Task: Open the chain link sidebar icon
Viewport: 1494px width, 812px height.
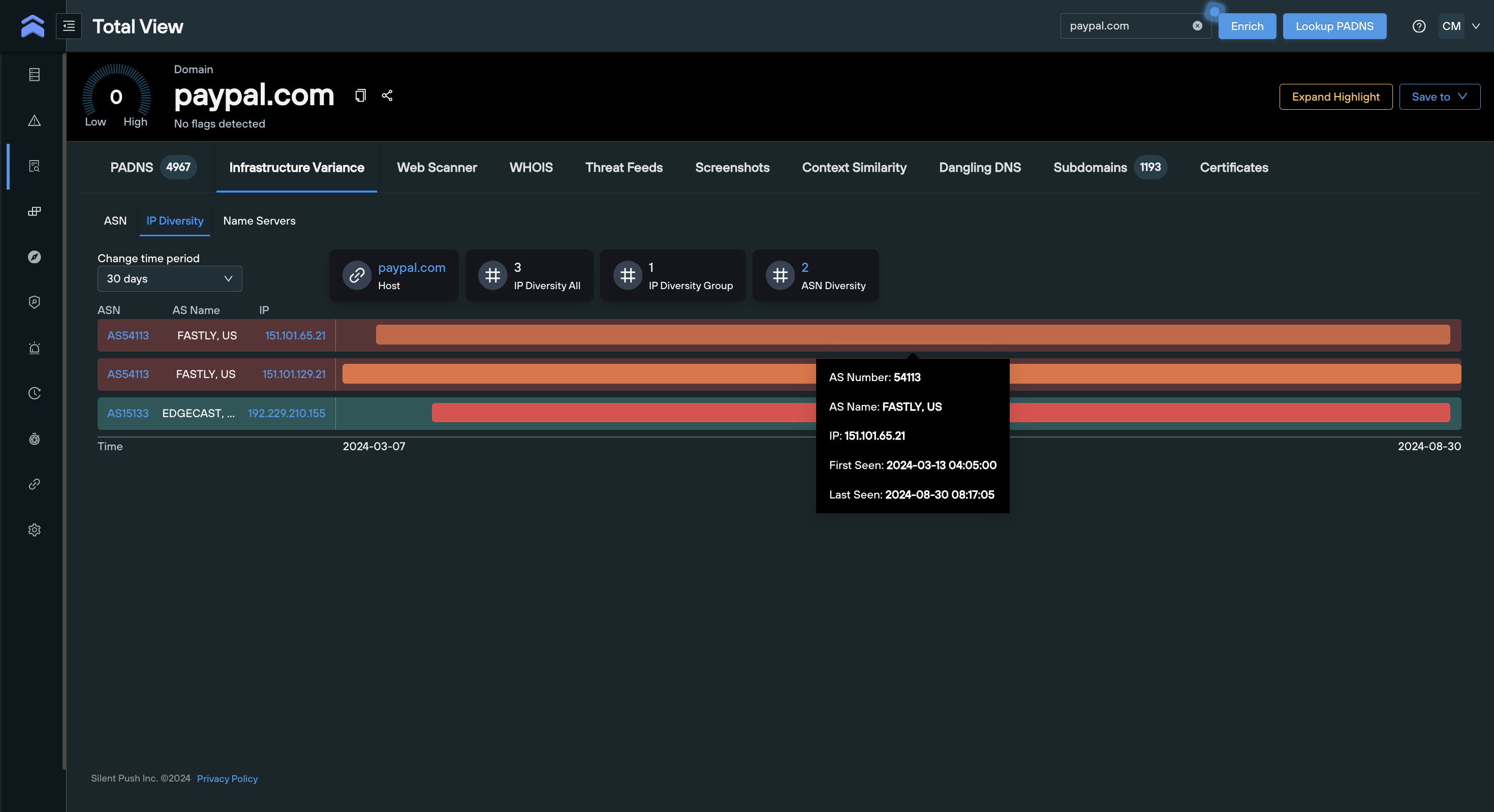Action: click(34, 484)
